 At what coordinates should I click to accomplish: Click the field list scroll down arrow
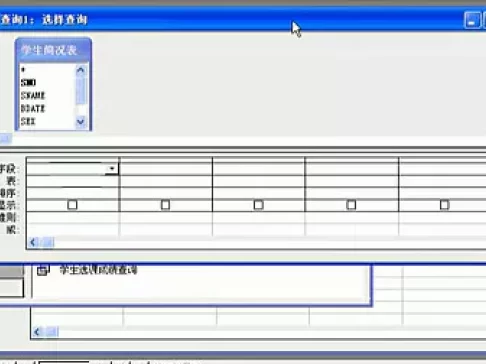click(x=80, y=122)
